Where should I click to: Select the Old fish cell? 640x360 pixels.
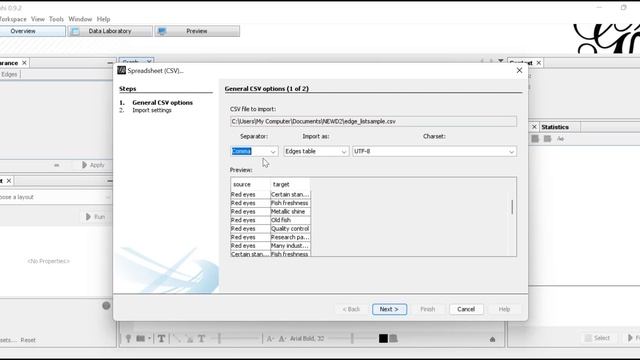pyautogui.click(x=290, y=220)
